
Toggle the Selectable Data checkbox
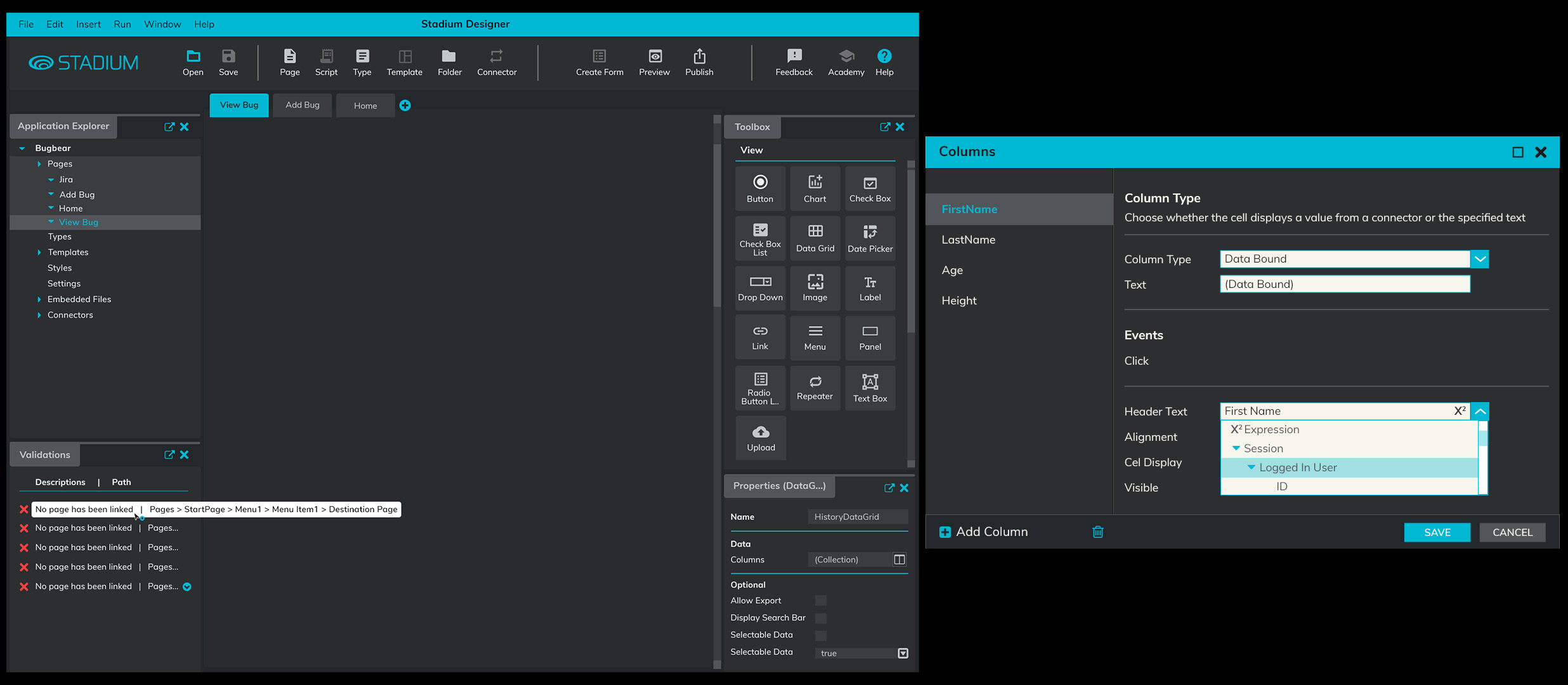pyautogui.click(x=821, y=635)
